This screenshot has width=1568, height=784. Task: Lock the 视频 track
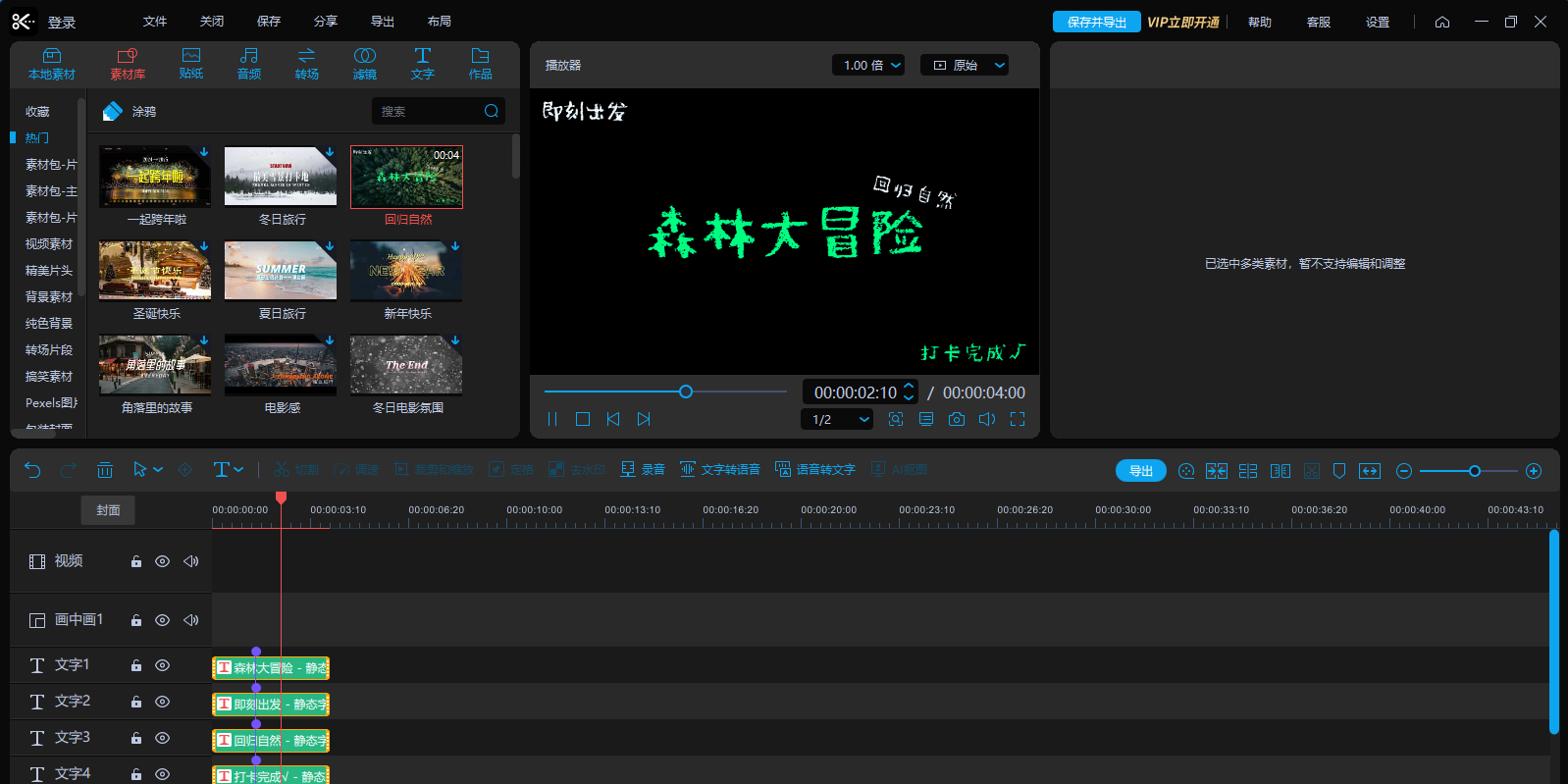tap(136, 561)
